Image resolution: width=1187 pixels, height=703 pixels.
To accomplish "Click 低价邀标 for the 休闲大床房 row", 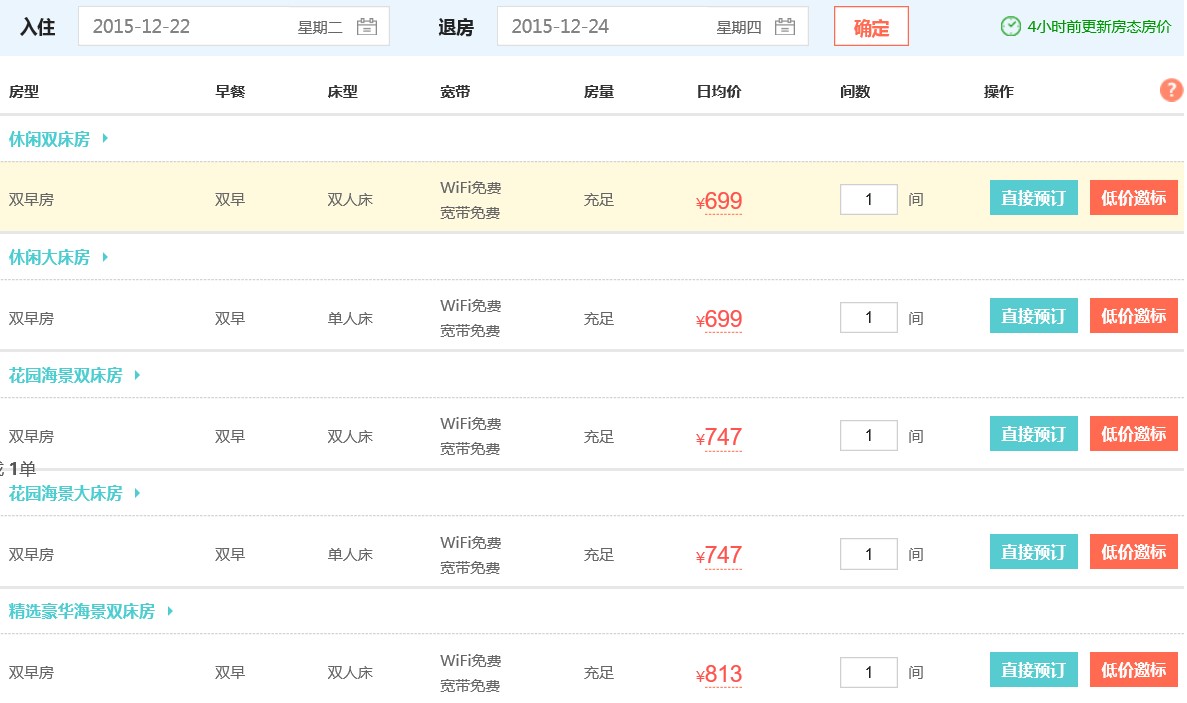I will pyautogui.click(x=1133, y=316).
